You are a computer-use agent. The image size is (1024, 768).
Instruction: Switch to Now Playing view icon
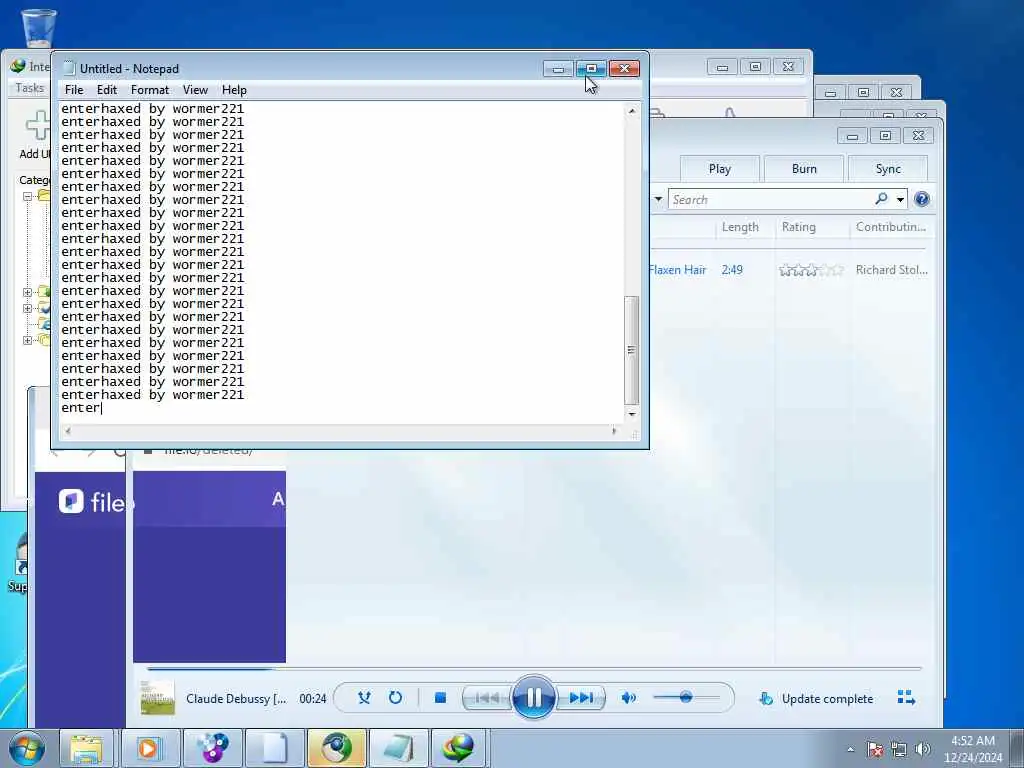point(906,697)
